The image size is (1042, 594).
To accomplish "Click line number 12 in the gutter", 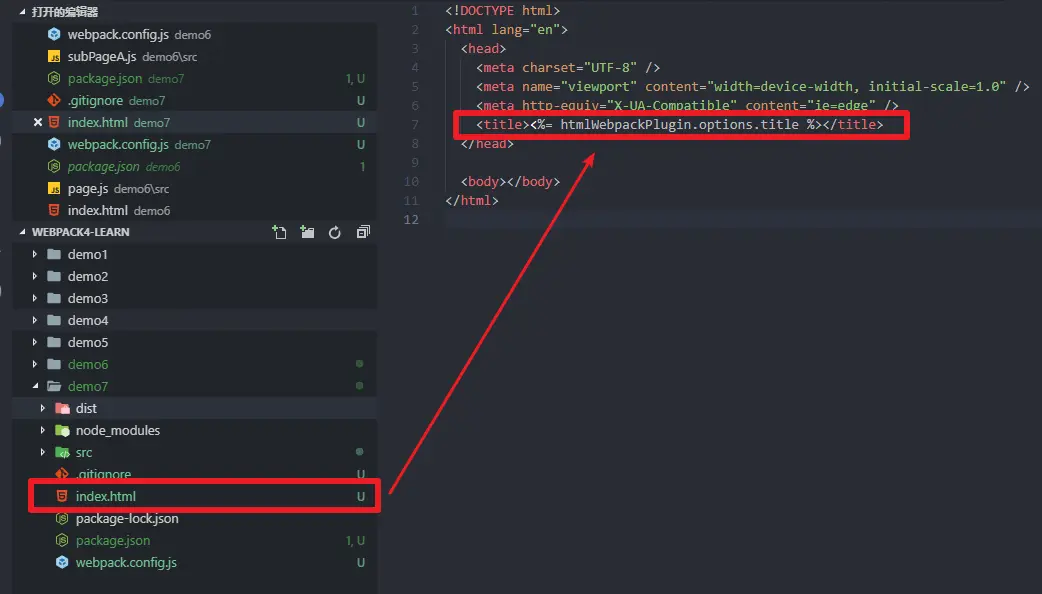I will tap(411, 219).
